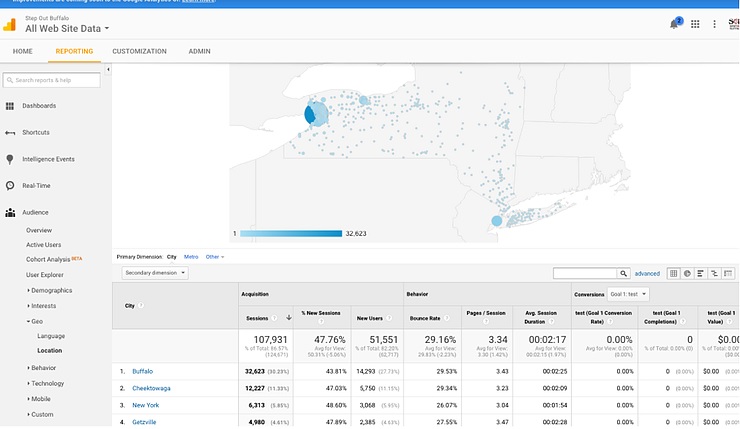Click the Google Analytics logo icon

(x=9, y=24)
